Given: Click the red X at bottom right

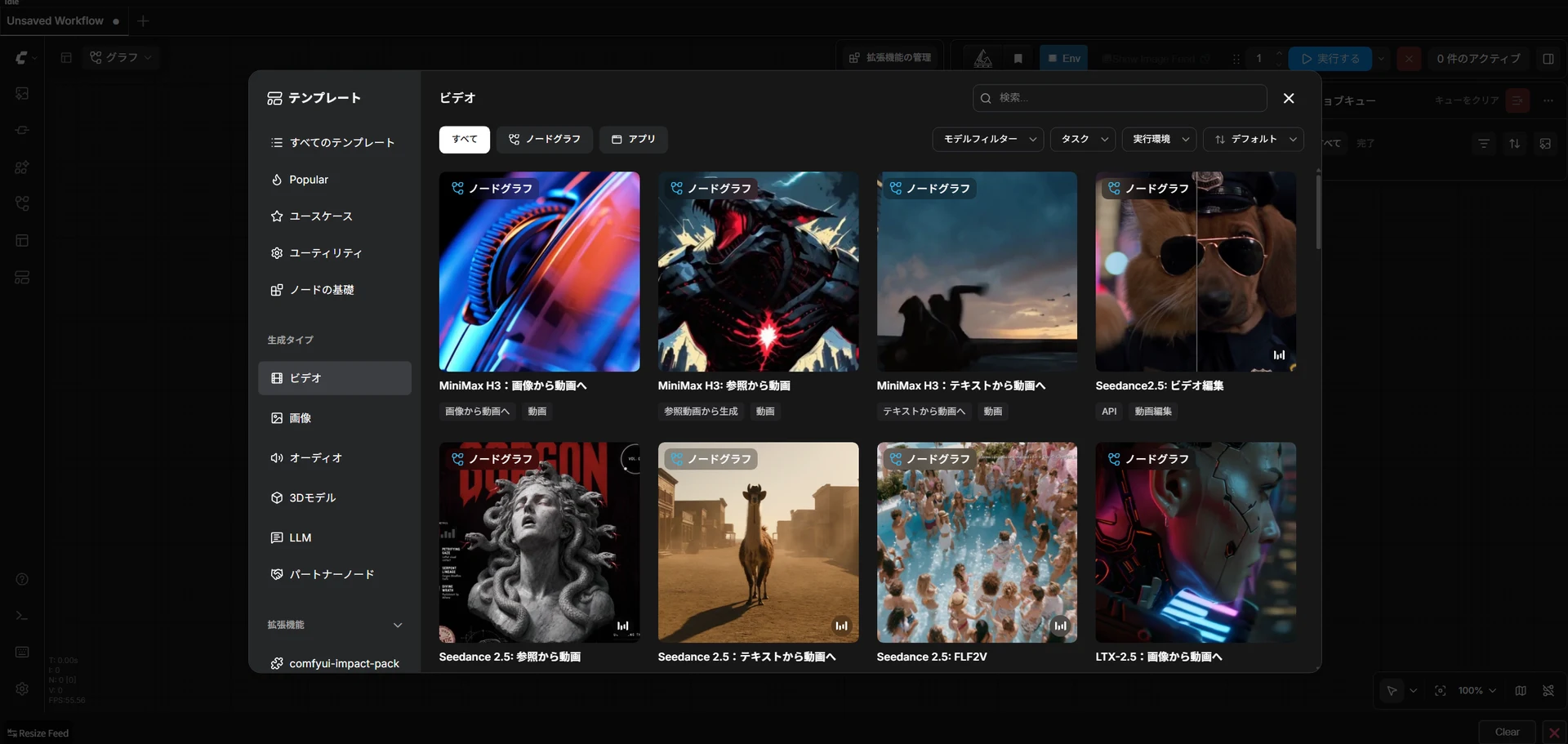Looking at the screenshot, I should point(1554,733).
